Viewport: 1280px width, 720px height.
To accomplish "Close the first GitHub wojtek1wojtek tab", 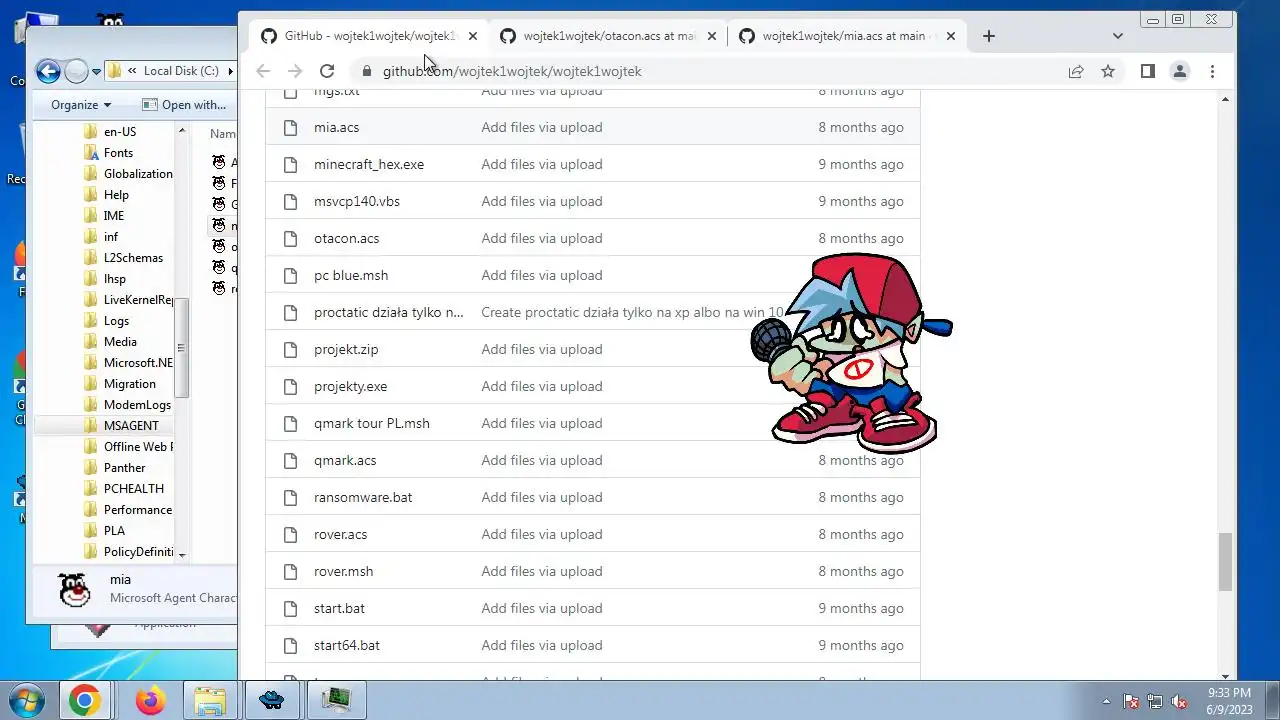I will pos(473,36).
